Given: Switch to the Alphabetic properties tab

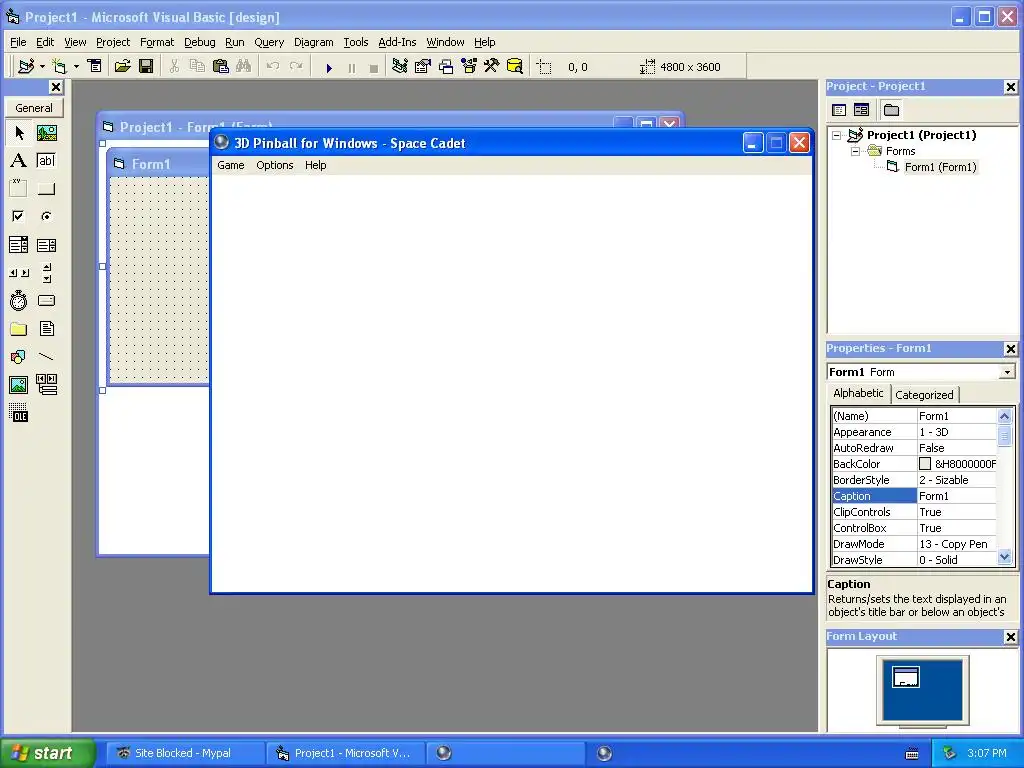Looking at the screenshot, I should (x=858, y=393).
